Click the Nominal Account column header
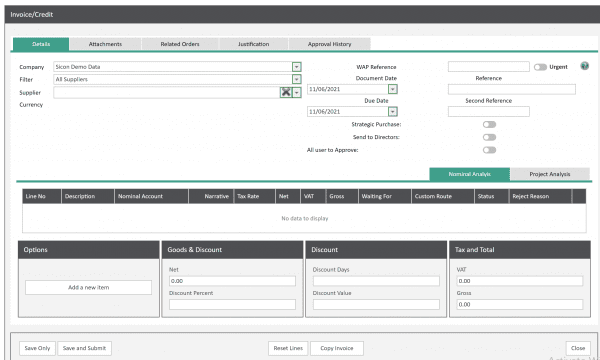Image resolution: width=600 pixels, height=360 pixels. pos(152,196)
